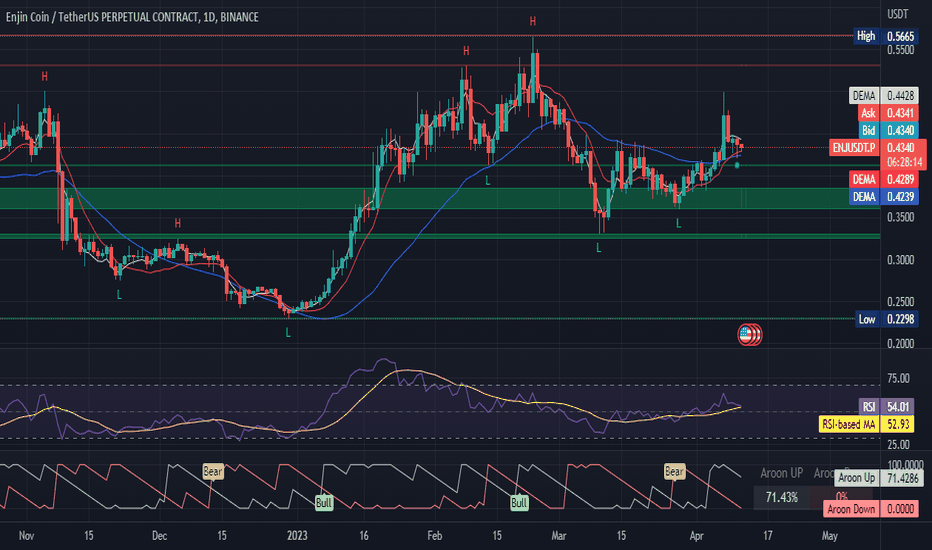Select the ENJUSDT.P last price label
Viewport: 932px width, 550px height.
pyautogui.click(x=878, y=147)
